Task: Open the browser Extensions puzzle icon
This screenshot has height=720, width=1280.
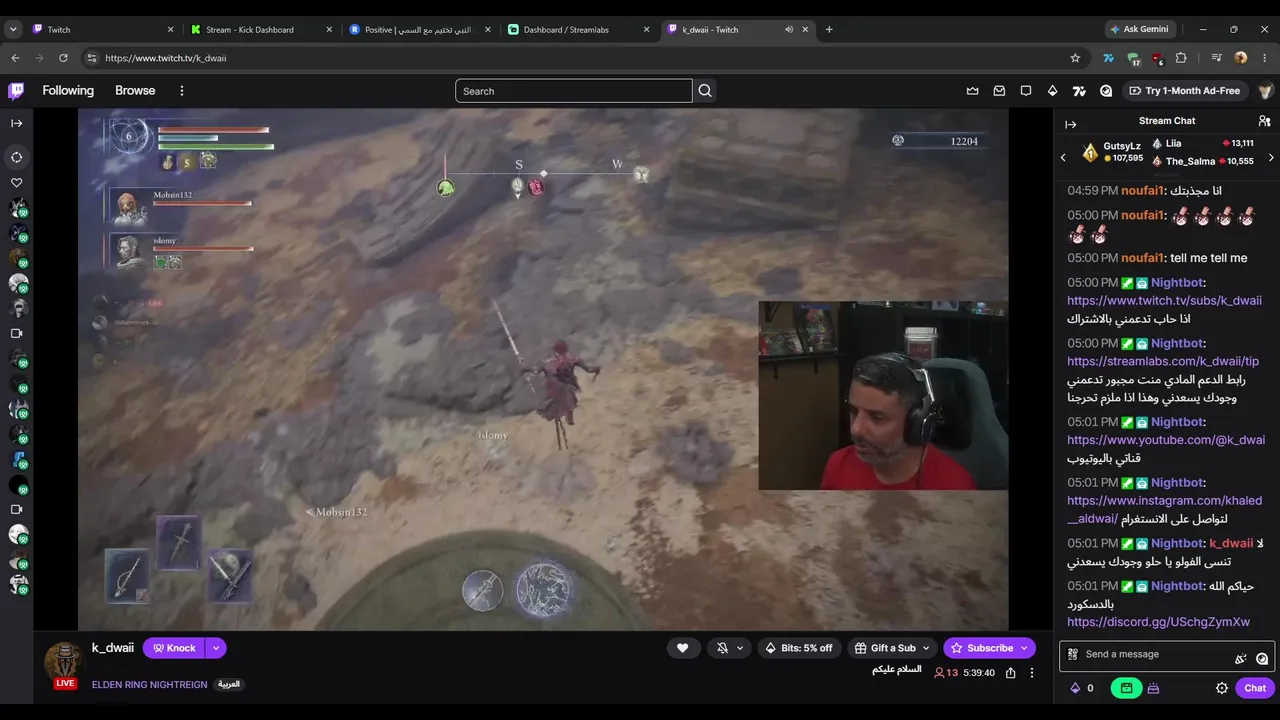Action: point(1181,58)
